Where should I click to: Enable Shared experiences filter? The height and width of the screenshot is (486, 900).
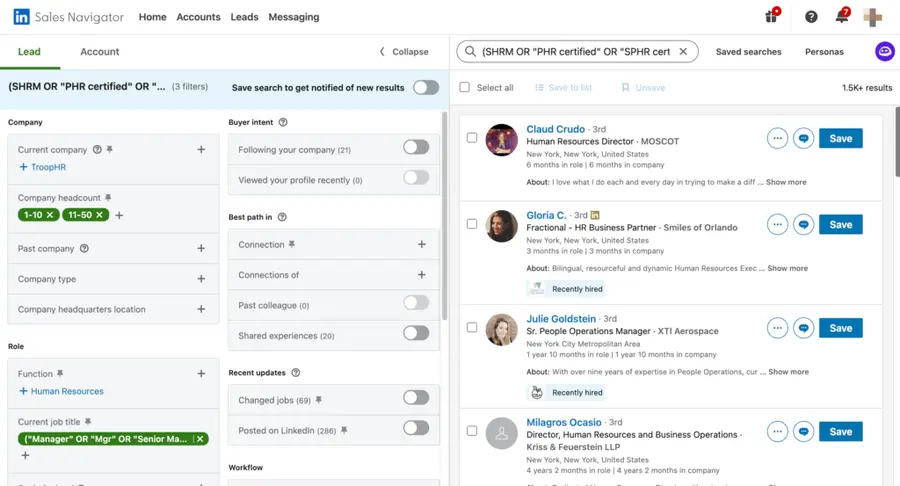pos(416,333)
